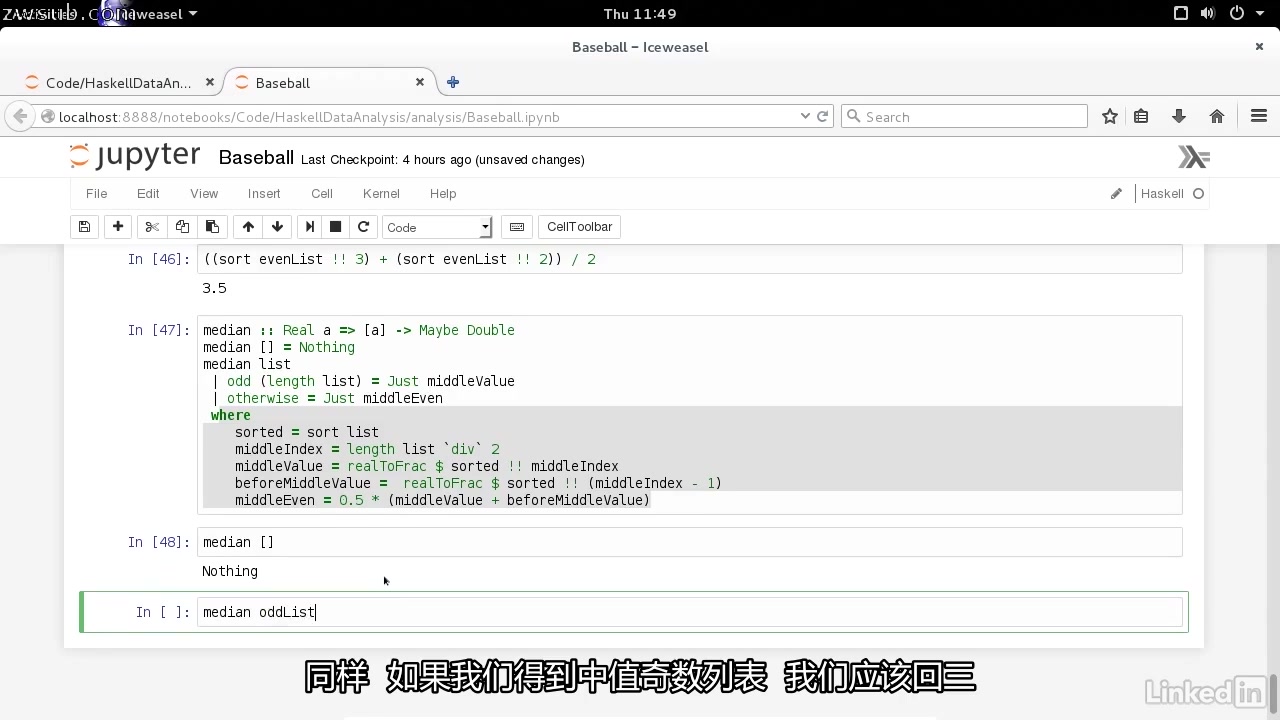The image size is (1280, 720).
Task: Click the CellToolbar button
Action: [x=579, y=226]
